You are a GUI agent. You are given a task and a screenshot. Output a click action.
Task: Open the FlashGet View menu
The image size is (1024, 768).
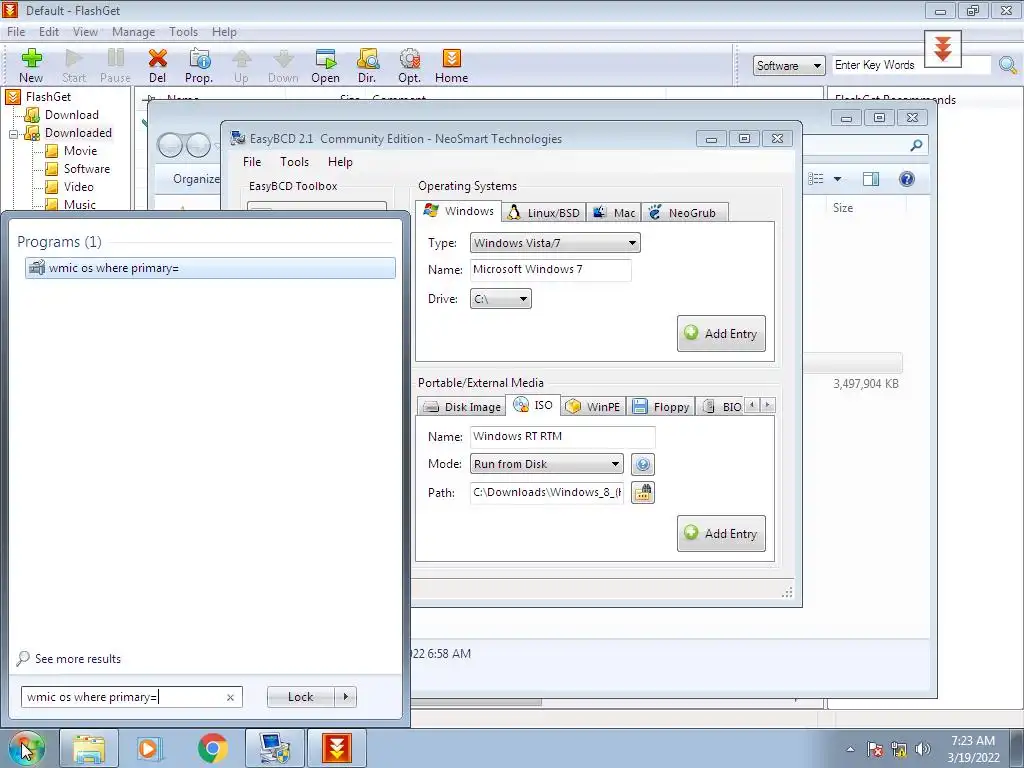(85, 32)
